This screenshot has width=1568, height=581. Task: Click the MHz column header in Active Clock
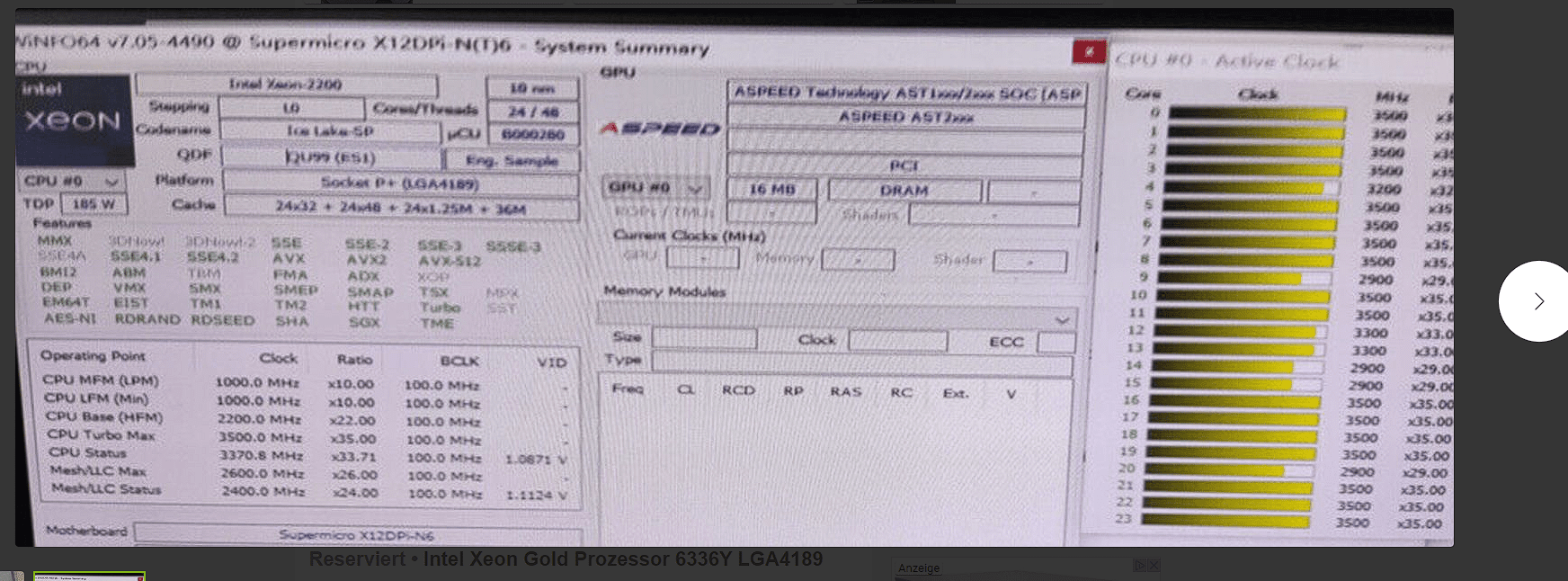(x=1392, y=96)
